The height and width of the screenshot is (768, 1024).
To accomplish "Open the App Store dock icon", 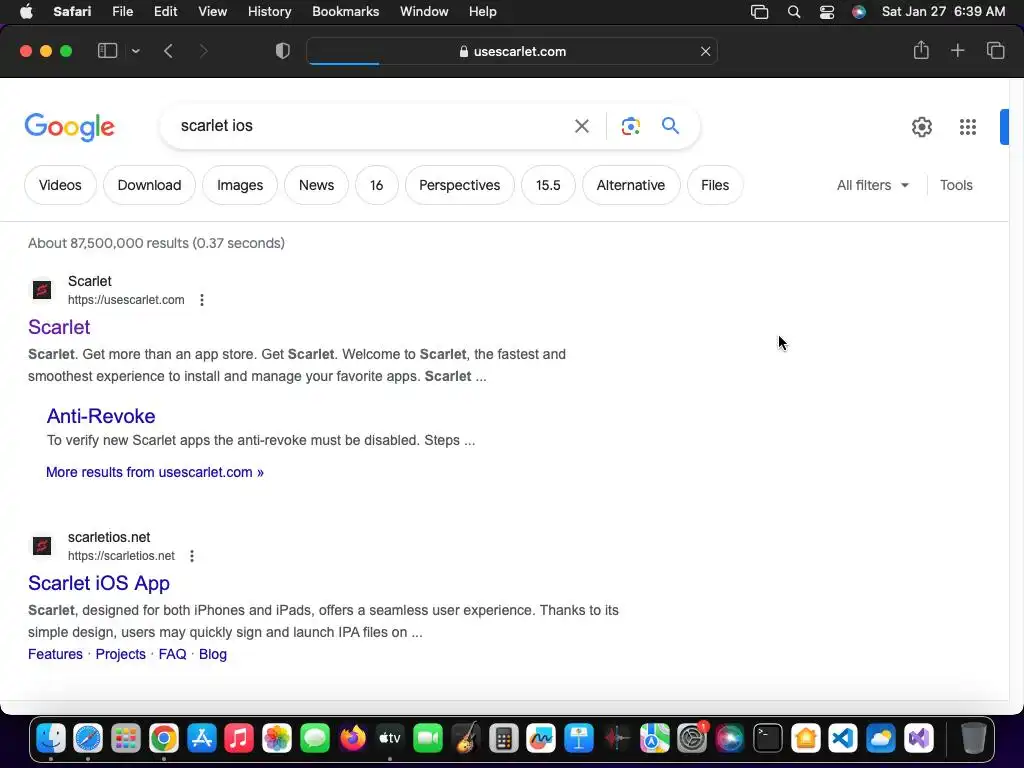I will 201,739.
